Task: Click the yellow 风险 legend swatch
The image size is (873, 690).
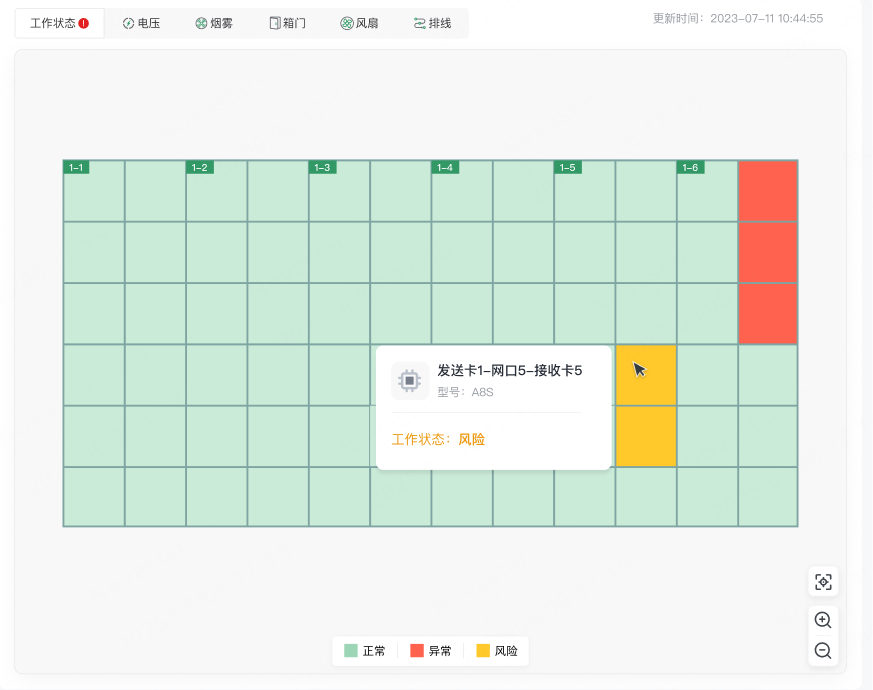Action: [x=483, y=650]
